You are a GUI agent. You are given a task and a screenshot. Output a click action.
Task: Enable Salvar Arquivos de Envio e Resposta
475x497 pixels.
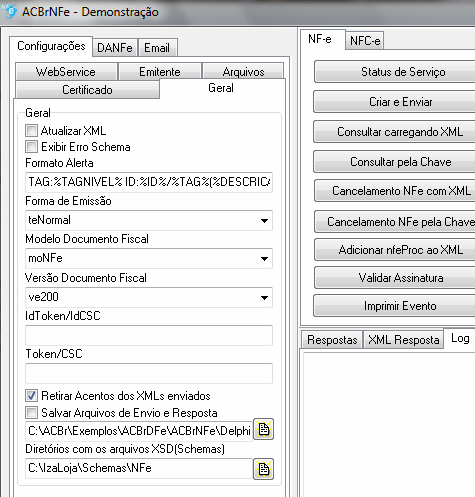31,413
